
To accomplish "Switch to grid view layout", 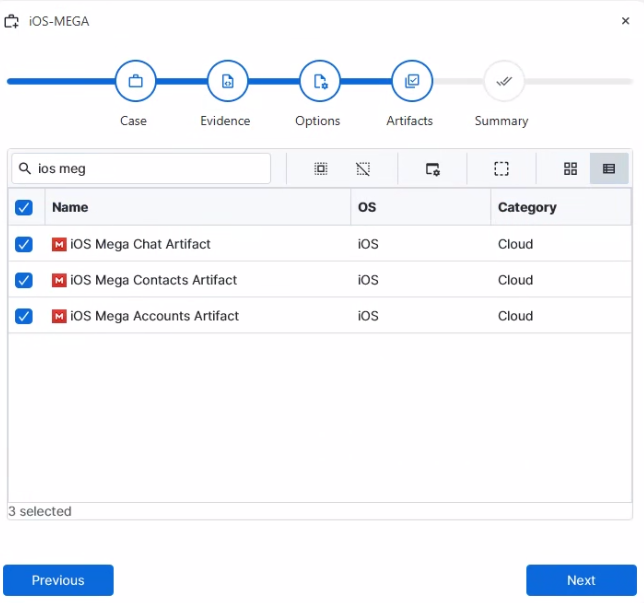I will (570, 168).
